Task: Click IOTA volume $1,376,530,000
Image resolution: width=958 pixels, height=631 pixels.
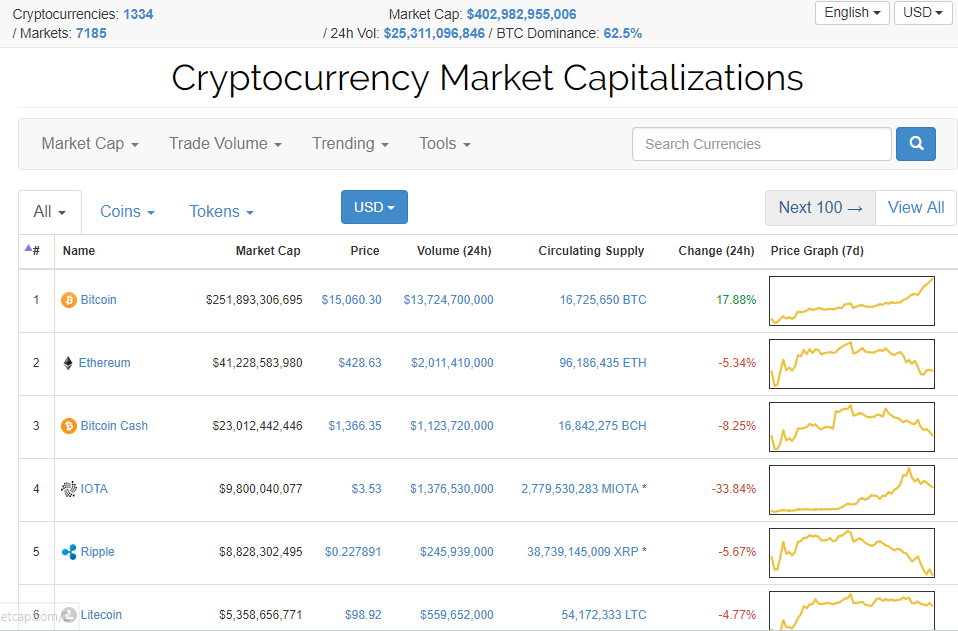Action: [452, 489]
